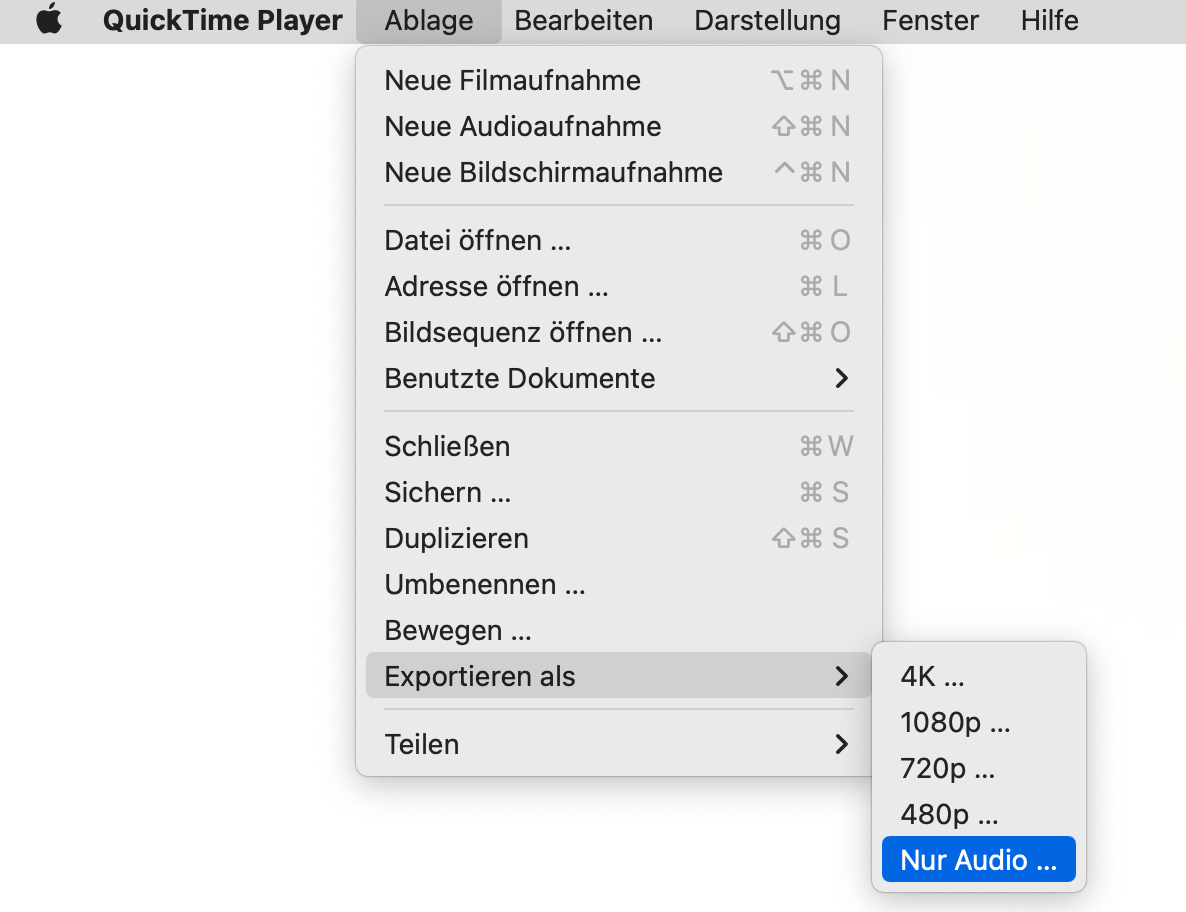Export the video in 720p
The image size is (1186, 912).
coord(946,768)
